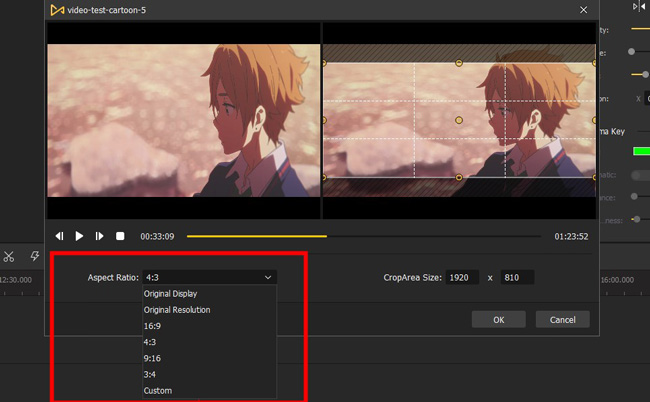Viewport: 650px width, 402px height.
Task: Stop the video playback
Action: [x=120, y=236]
